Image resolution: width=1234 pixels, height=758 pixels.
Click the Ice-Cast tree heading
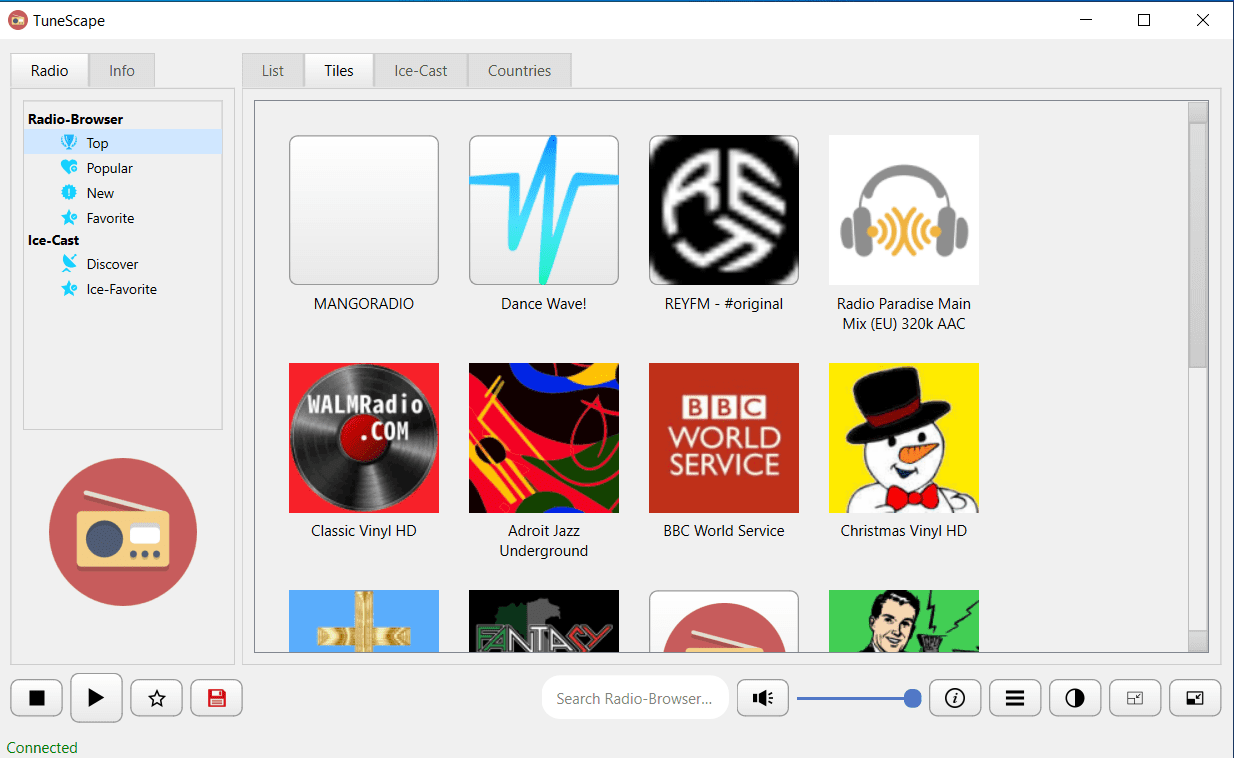54,240
